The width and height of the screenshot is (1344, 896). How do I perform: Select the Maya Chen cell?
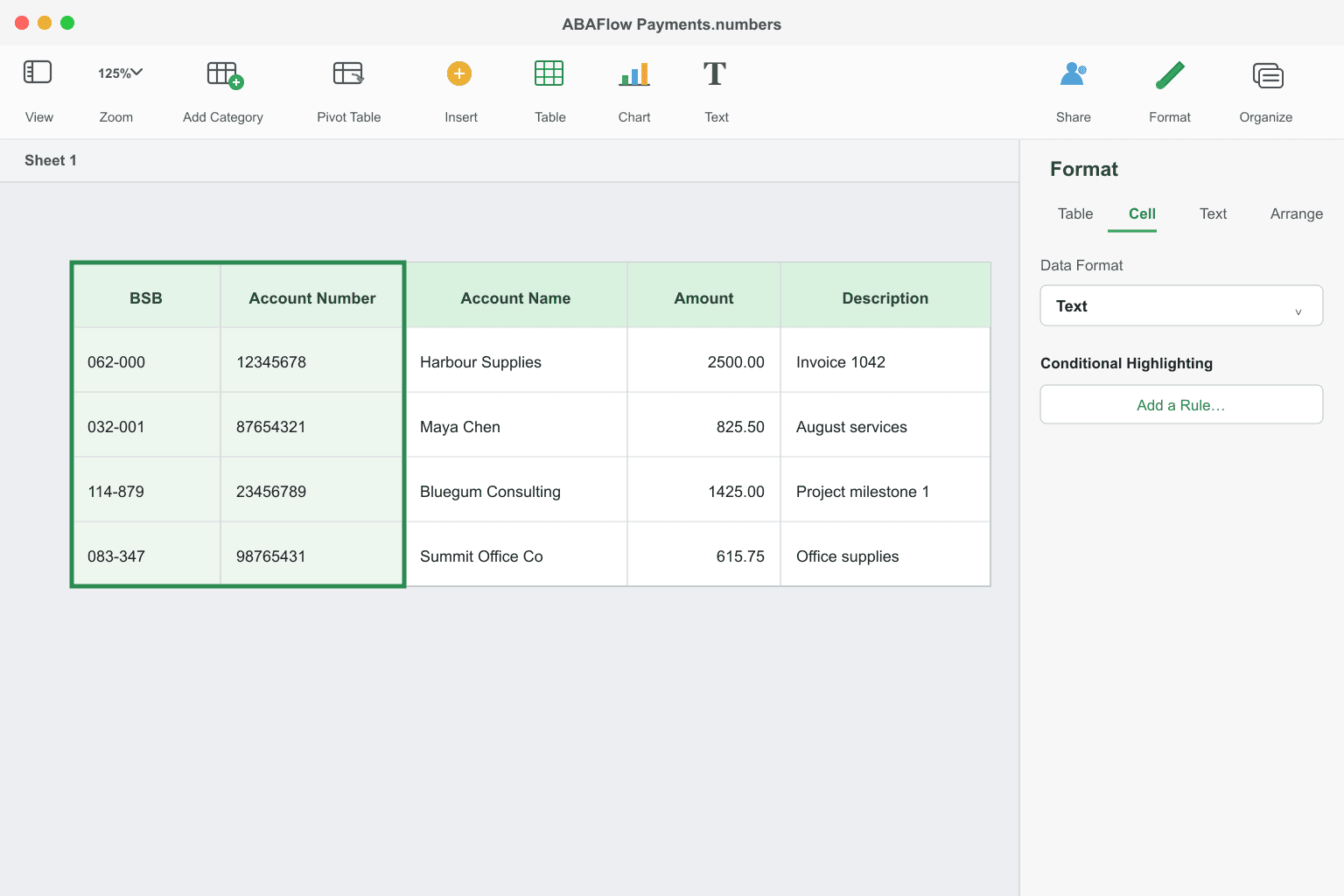point(516,426)
